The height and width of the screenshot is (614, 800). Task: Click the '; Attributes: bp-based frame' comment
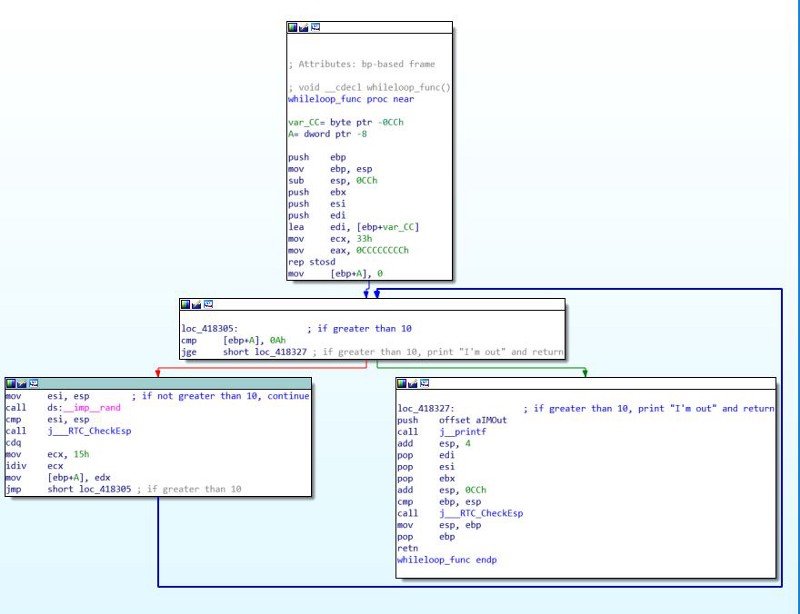click(362, 64)
